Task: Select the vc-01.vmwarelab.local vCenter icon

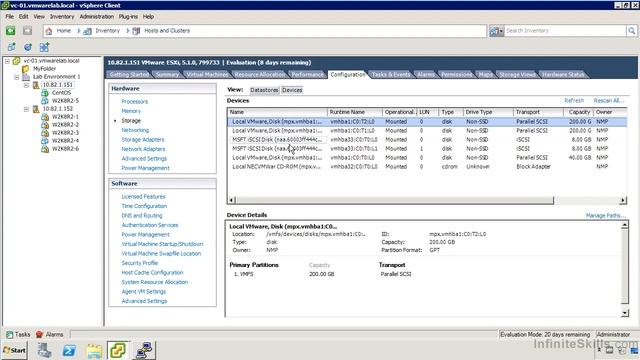Action: click(x=16, y=61)
